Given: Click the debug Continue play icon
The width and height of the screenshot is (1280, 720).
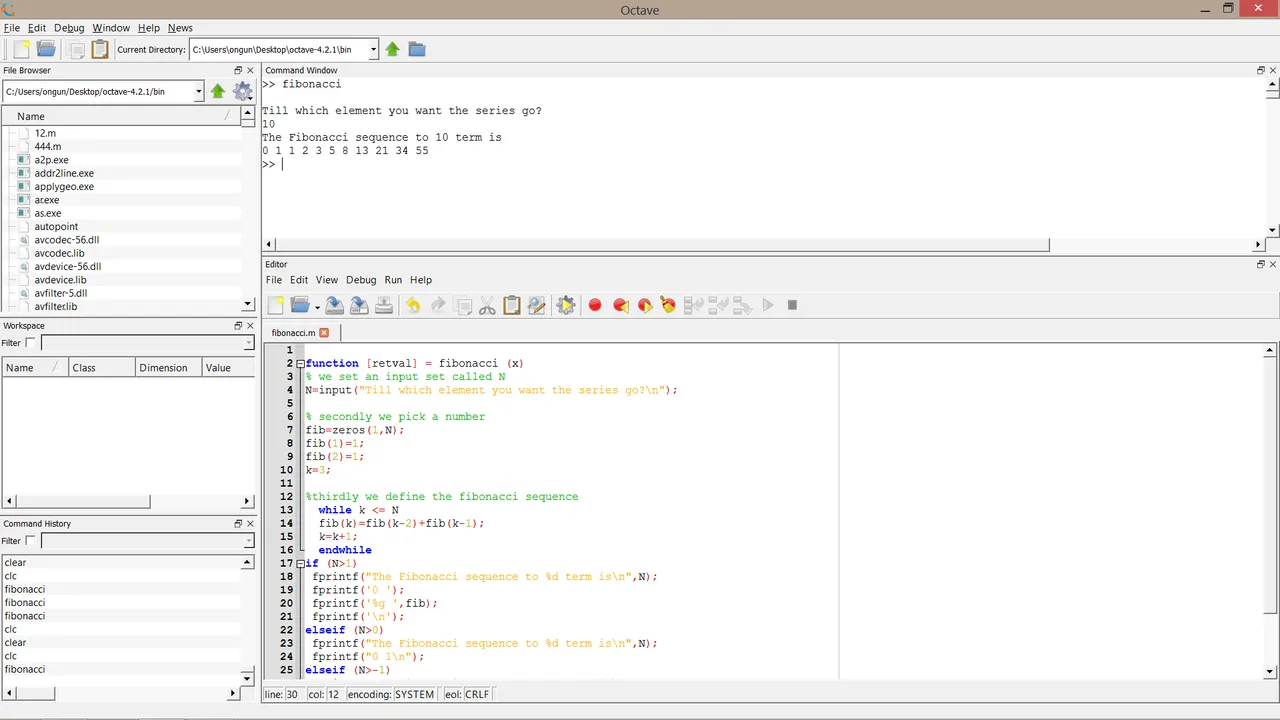Looking at the screenshot, I should [768, 305].
